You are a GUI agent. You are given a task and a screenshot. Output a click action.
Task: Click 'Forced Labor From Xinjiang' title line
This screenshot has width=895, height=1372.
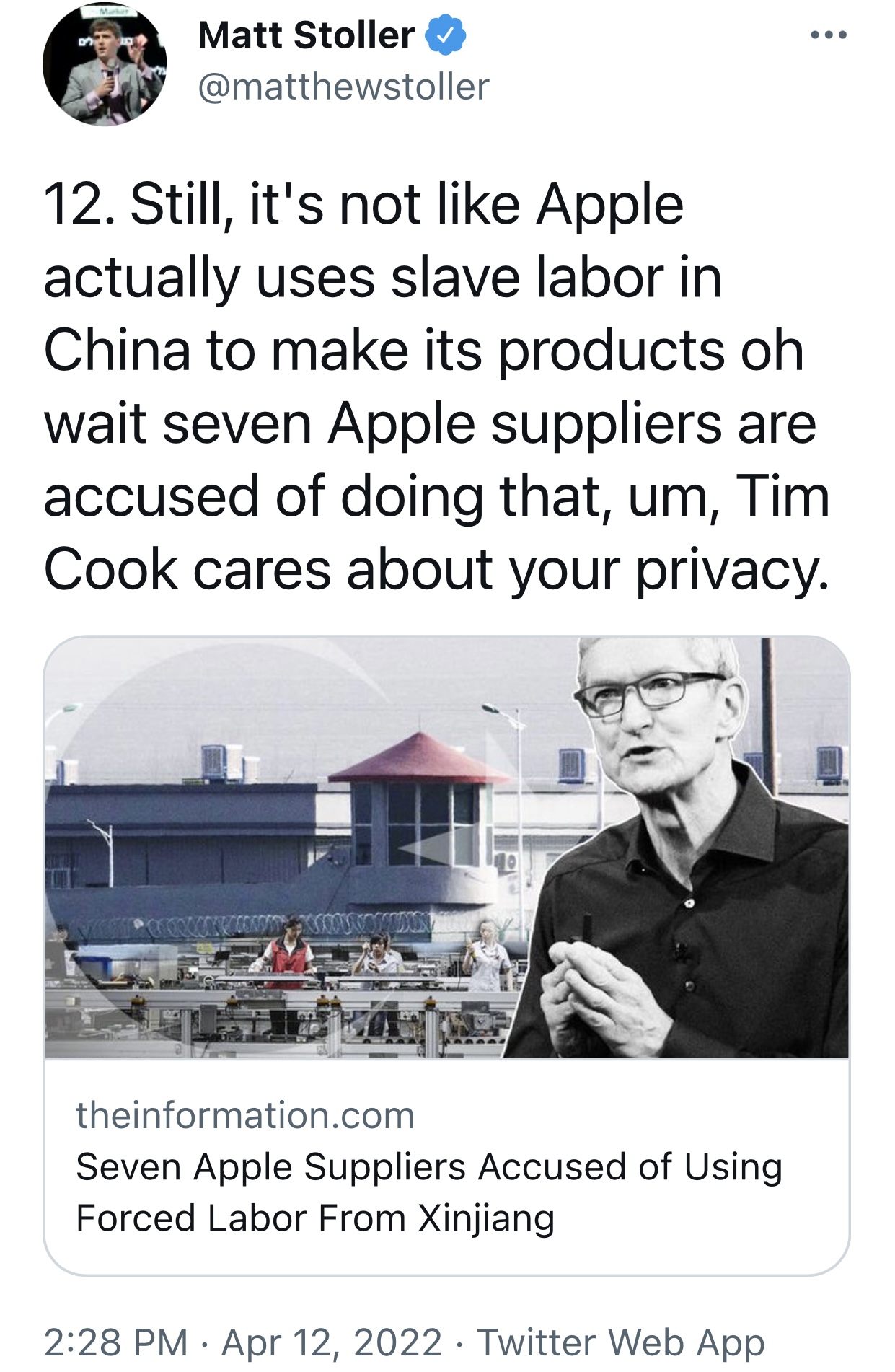315,1218
